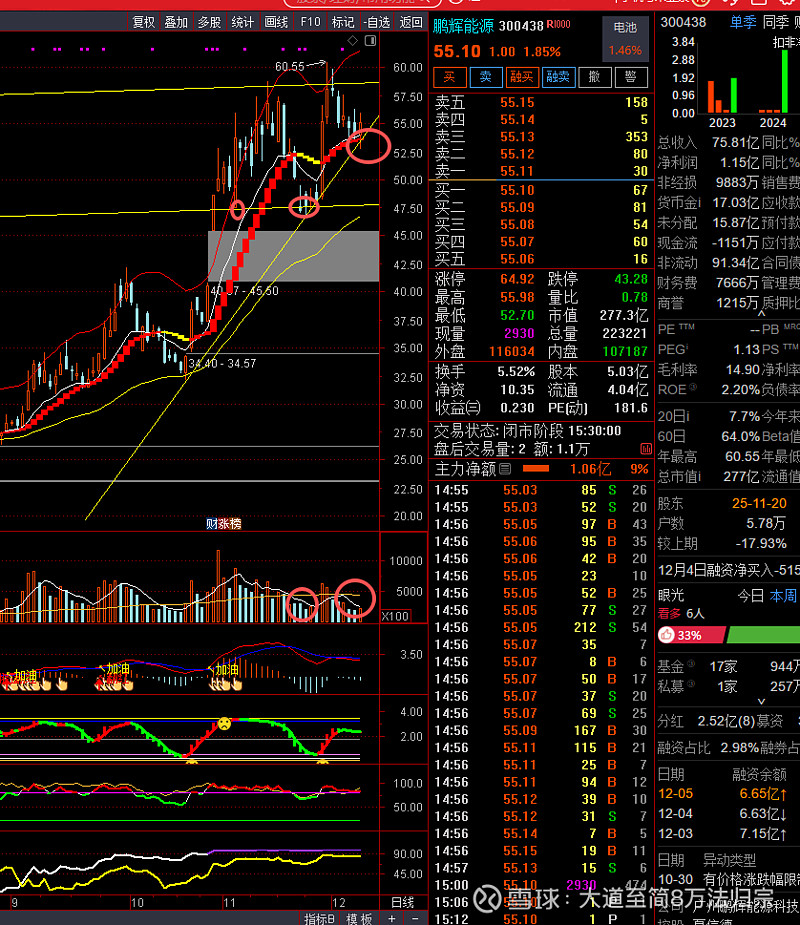Image resolution: width=800 pixels, height=925 pixels.
Task: Select the 多股 multi-stock view
Action: pyautogui.click(x=209, y=22)
